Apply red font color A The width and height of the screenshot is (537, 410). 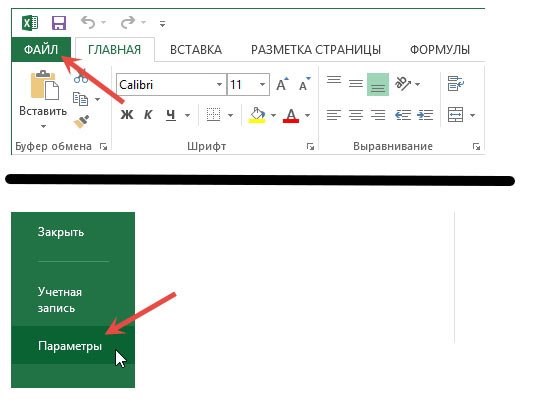(x=291, y=115)
